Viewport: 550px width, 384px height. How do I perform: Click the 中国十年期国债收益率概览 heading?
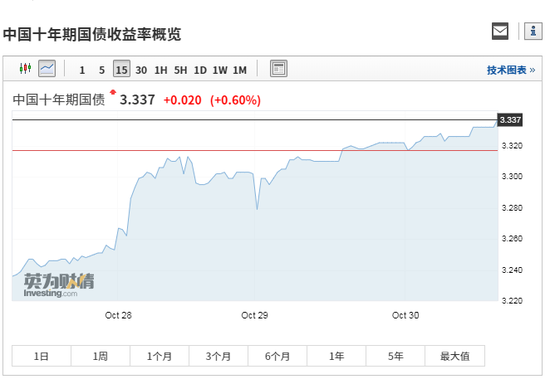(92, 34)
